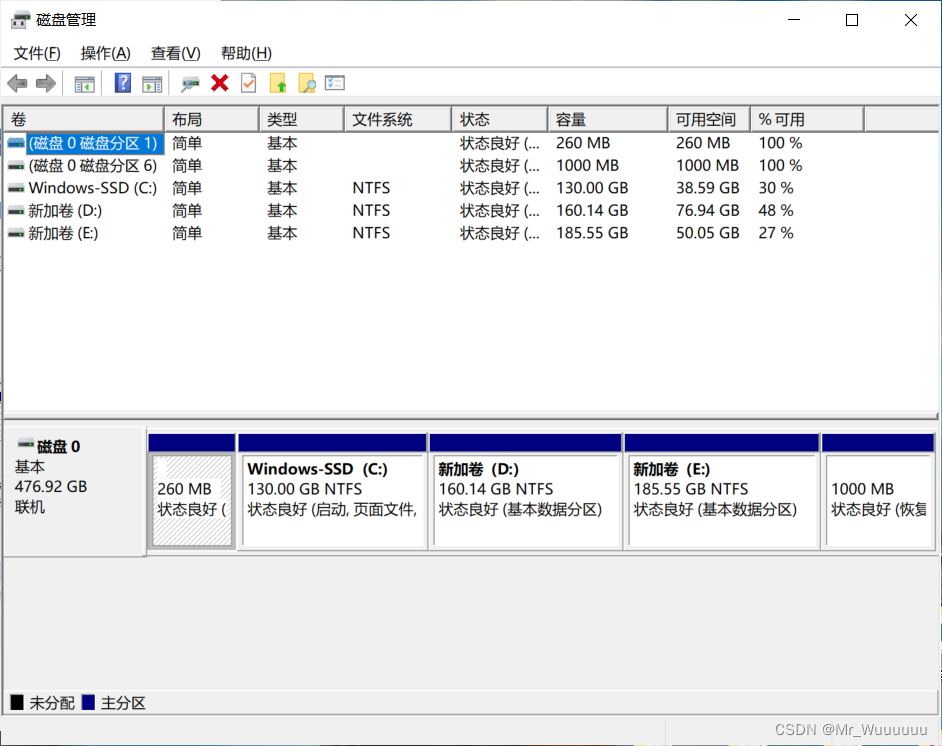This screenshot has width=942, height=746.
Task: Select the (磁盘 0 磁盘分区 1) volume row
Action: click(471, 144)
